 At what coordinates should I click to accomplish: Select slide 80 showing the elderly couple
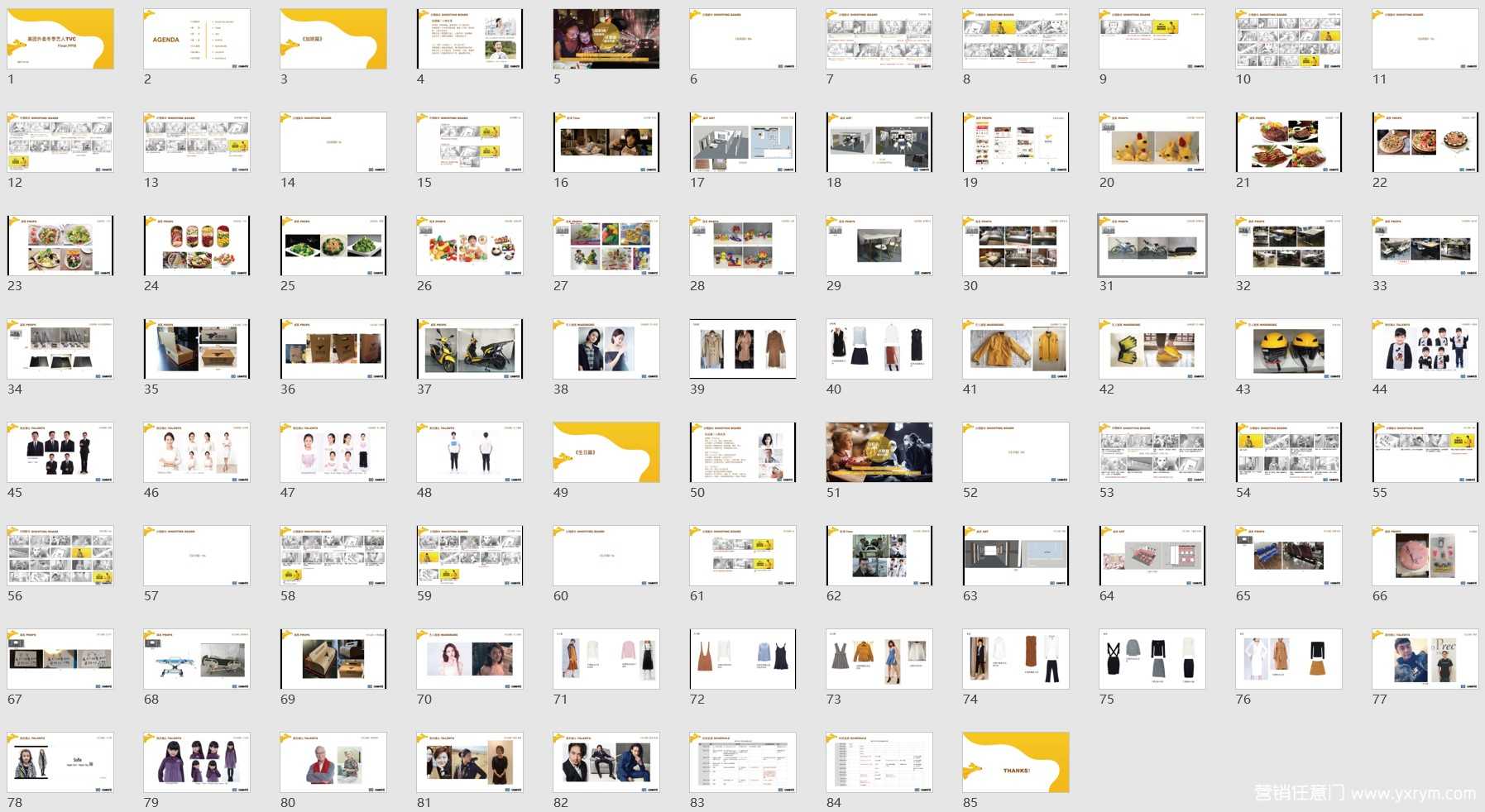[x=333, y=762]
